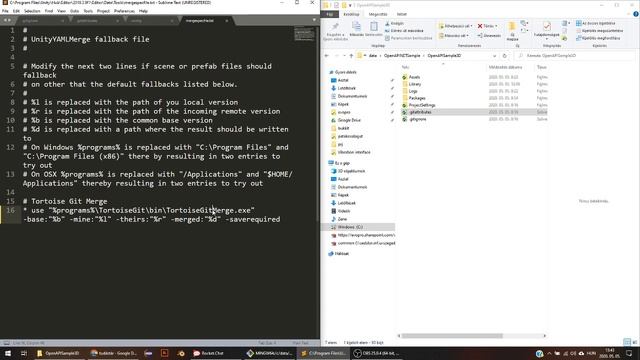Image resolution: width=640 pixels, height=360 pixels.
Task: Click the Beillesztés (paste) ribbon icon
Action: click(374, 28)
